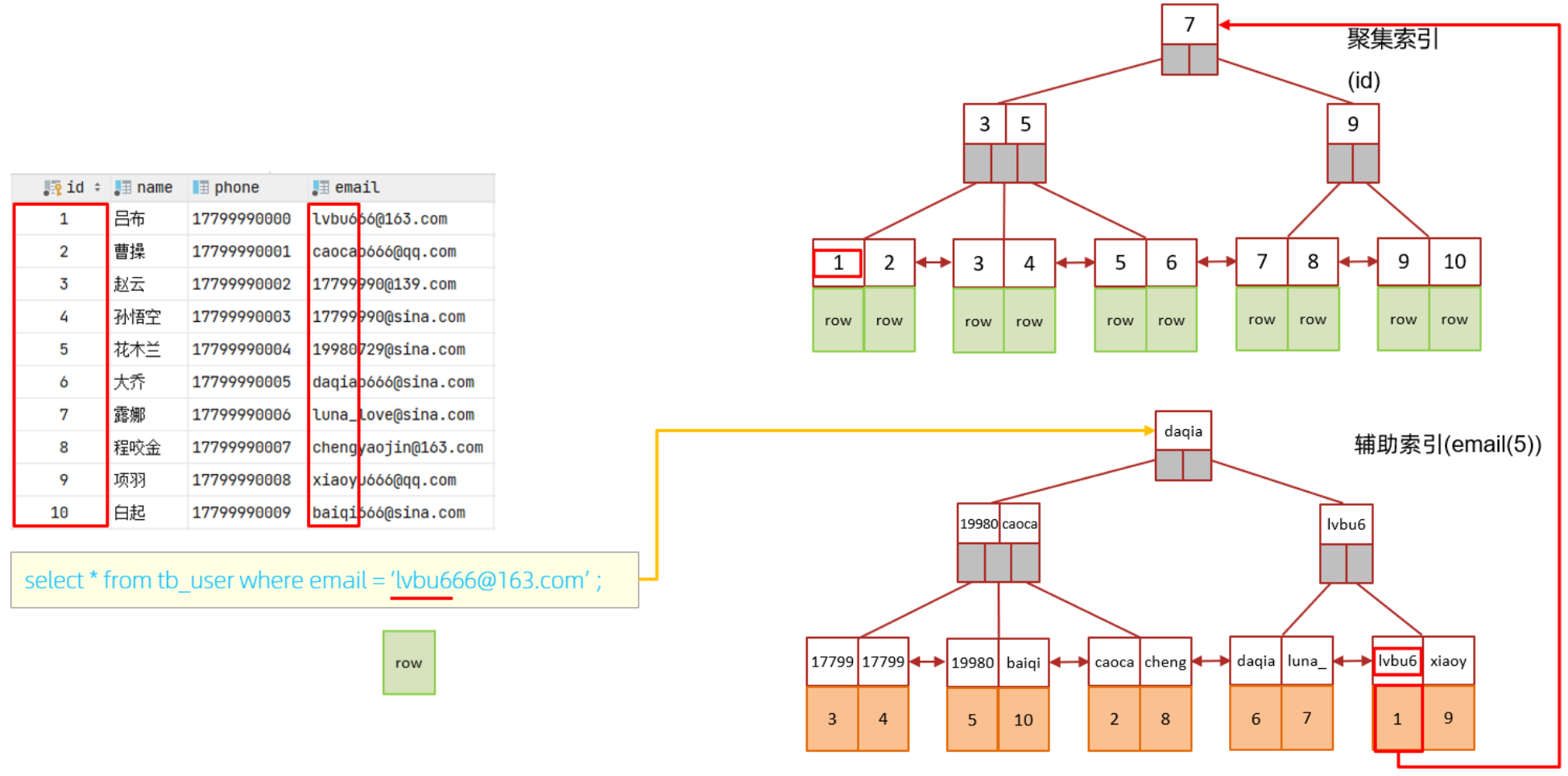Click the luna_ leaf key in secondary index
This screenshot has width=1568, height=776.
(1305, 661)
